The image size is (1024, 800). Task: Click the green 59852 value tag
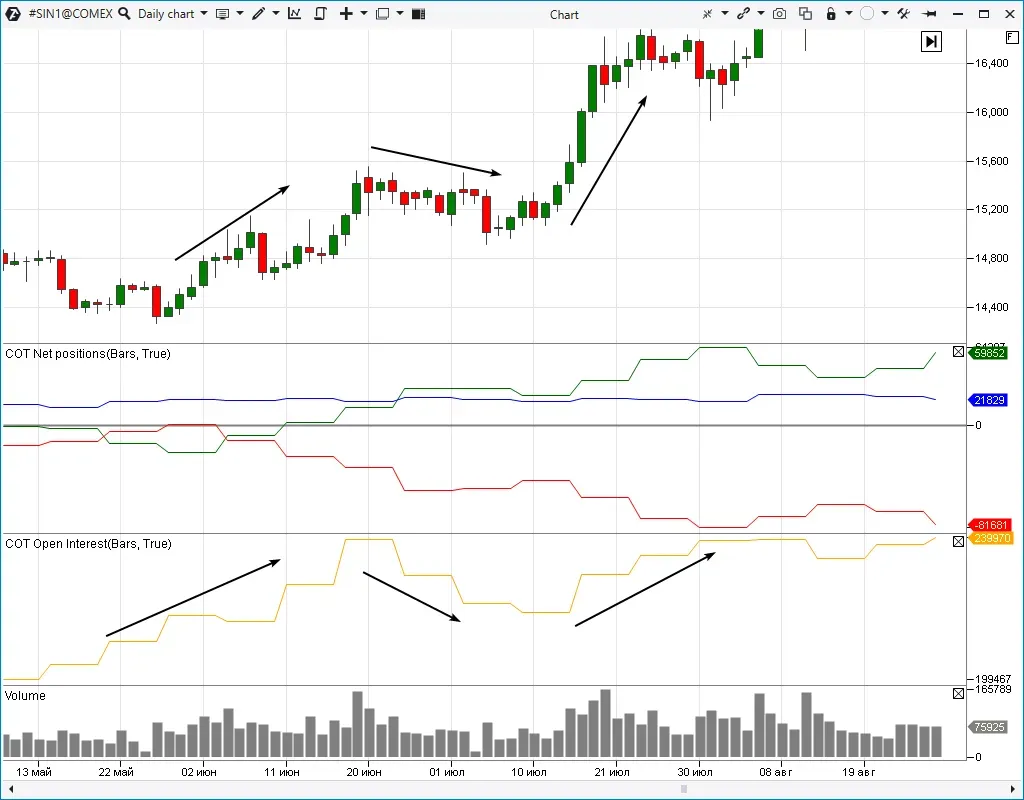989,353
